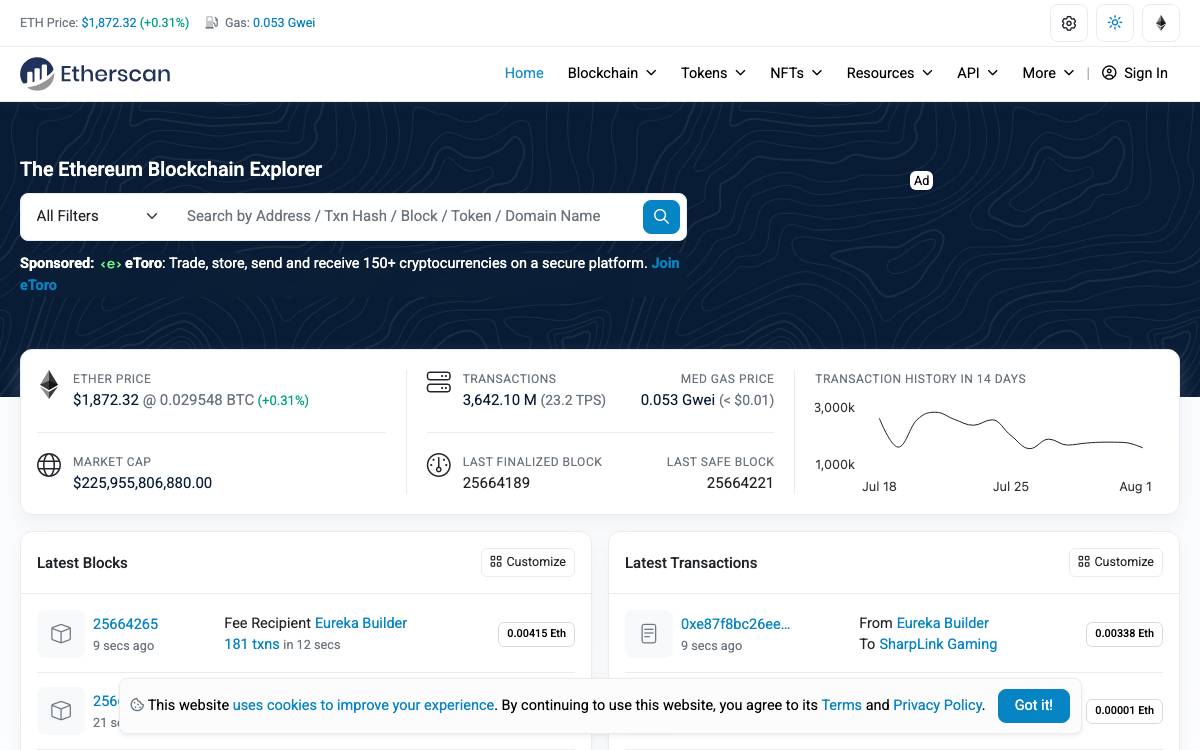Click the Med Gas Price 0.053 Gwei
1200x750 pixels.
pyautogui.click(x=678, y=400)
